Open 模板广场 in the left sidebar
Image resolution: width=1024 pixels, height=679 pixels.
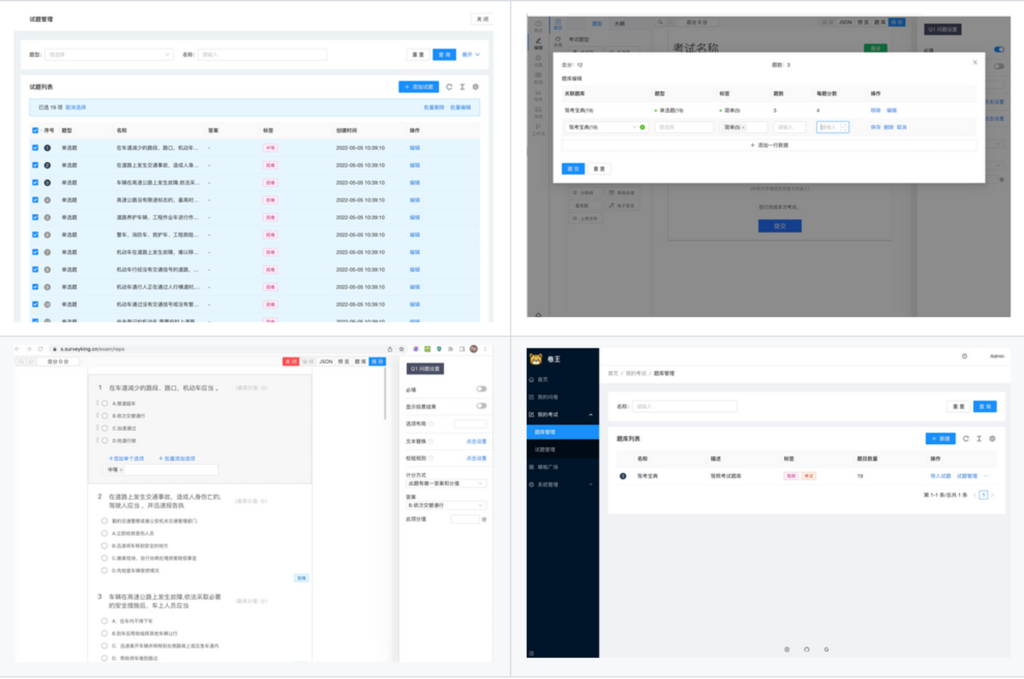click(x=546, y=467)
